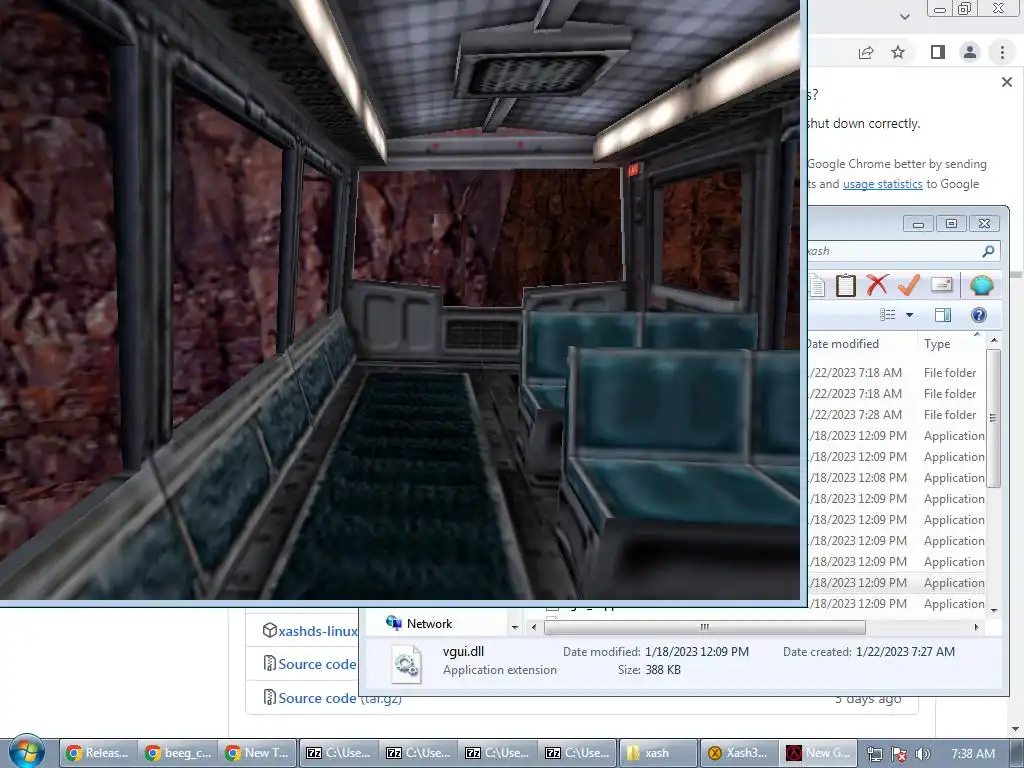Switch to the Releas... Chrome taskbar window

point(98,753)
